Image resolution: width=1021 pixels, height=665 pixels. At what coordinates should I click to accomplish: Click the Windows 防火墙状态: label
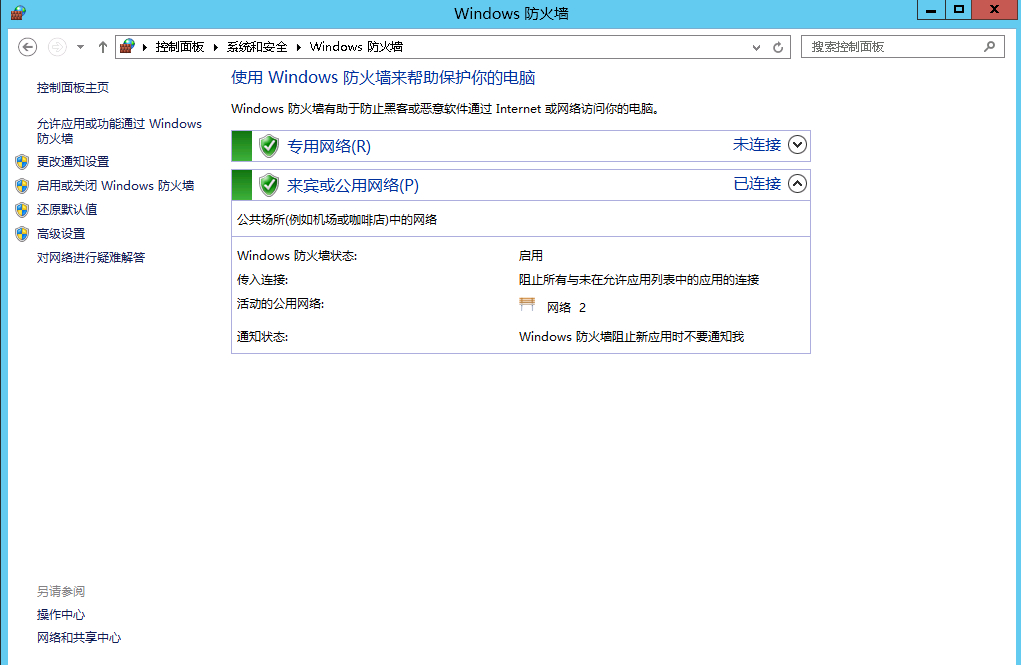(297, 256)
